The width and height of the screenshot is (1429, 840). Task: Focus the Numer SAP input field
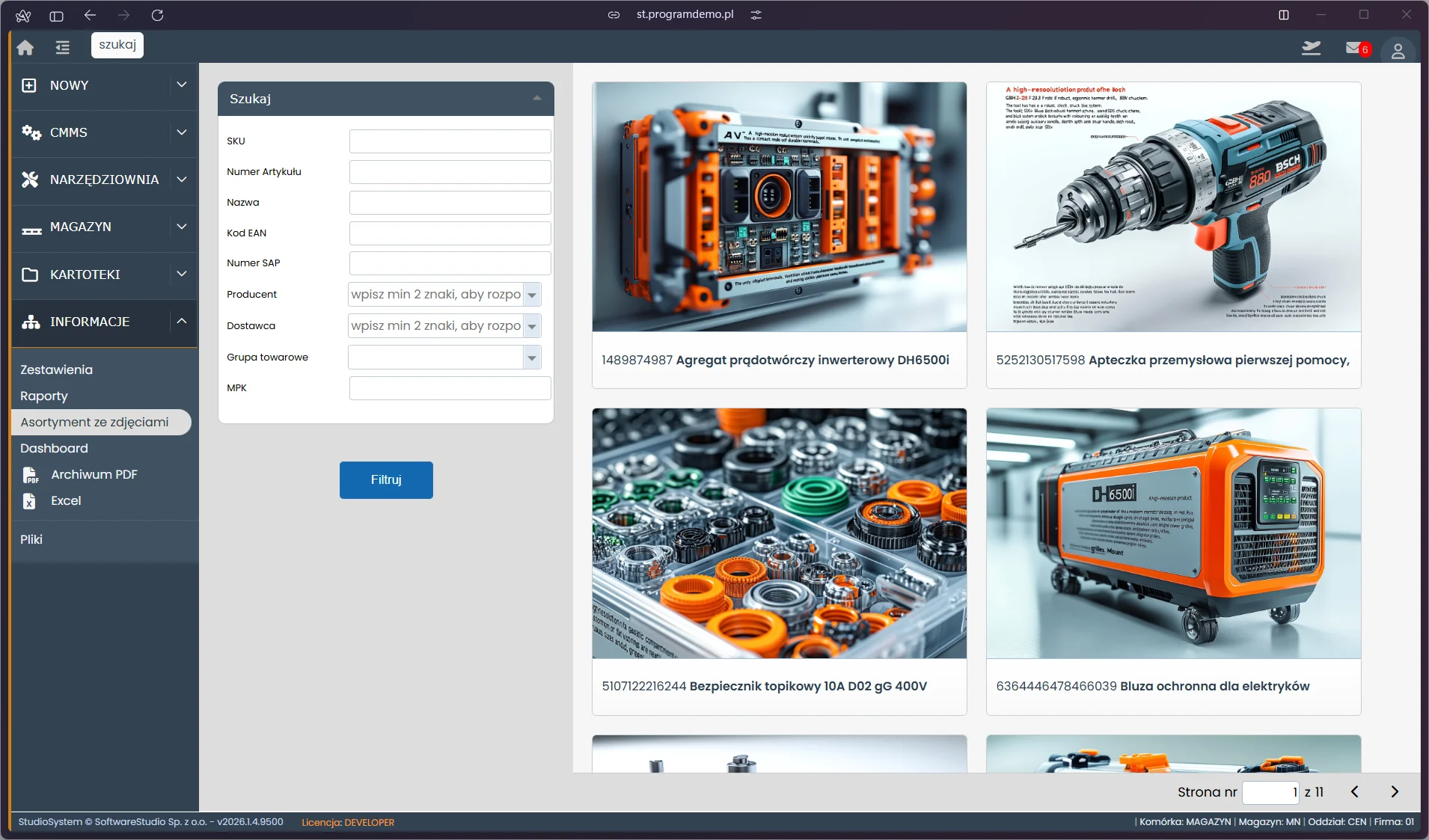pyautogui.click(x=450, y=263)
